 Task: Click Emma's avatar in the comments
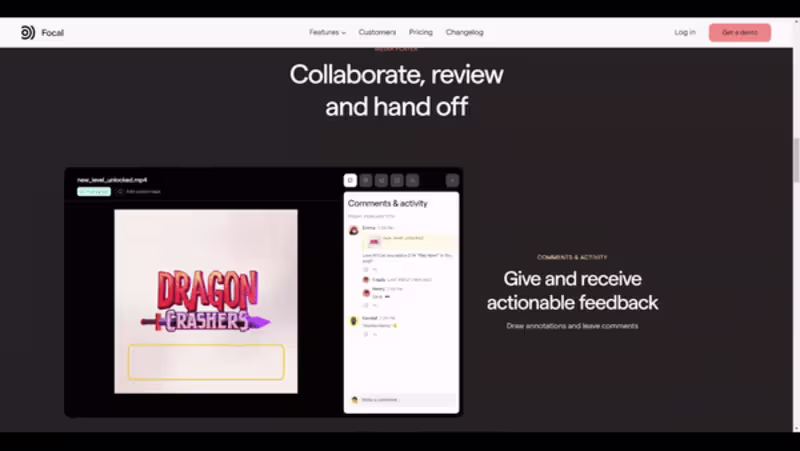click(x=354, y=231)
